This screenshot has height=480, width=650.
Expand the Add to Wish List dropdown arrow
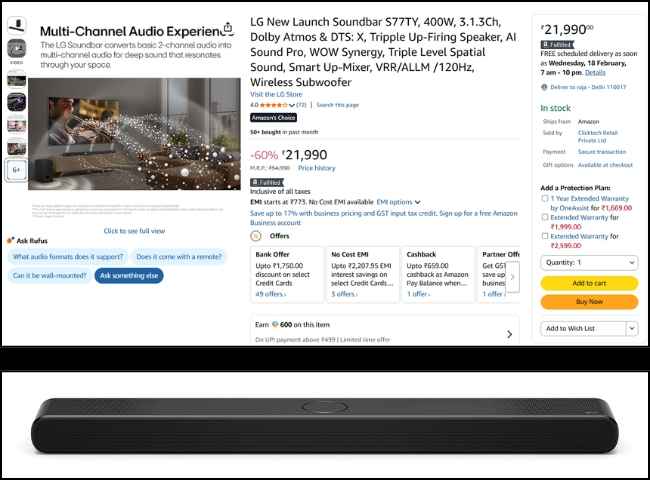[x=632, y=328]
